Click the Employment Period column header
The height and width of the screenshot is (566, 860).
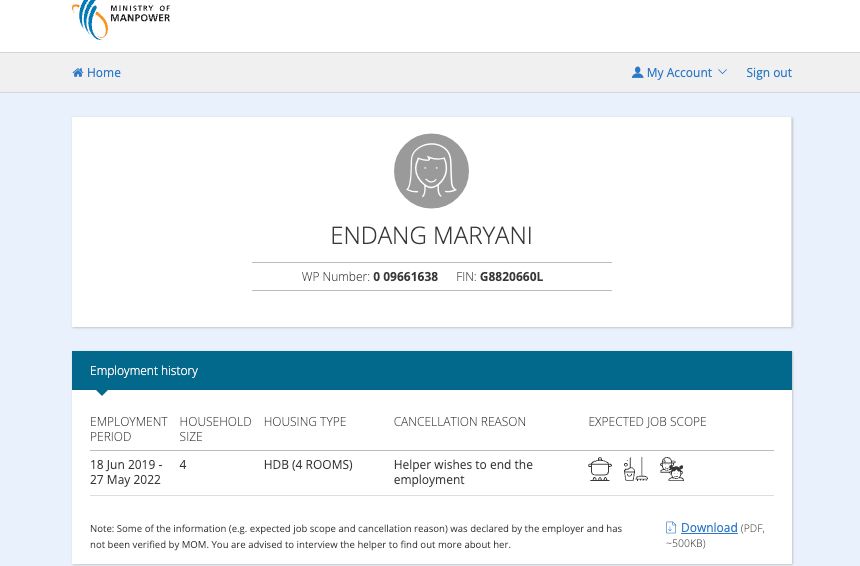point(128,429)
